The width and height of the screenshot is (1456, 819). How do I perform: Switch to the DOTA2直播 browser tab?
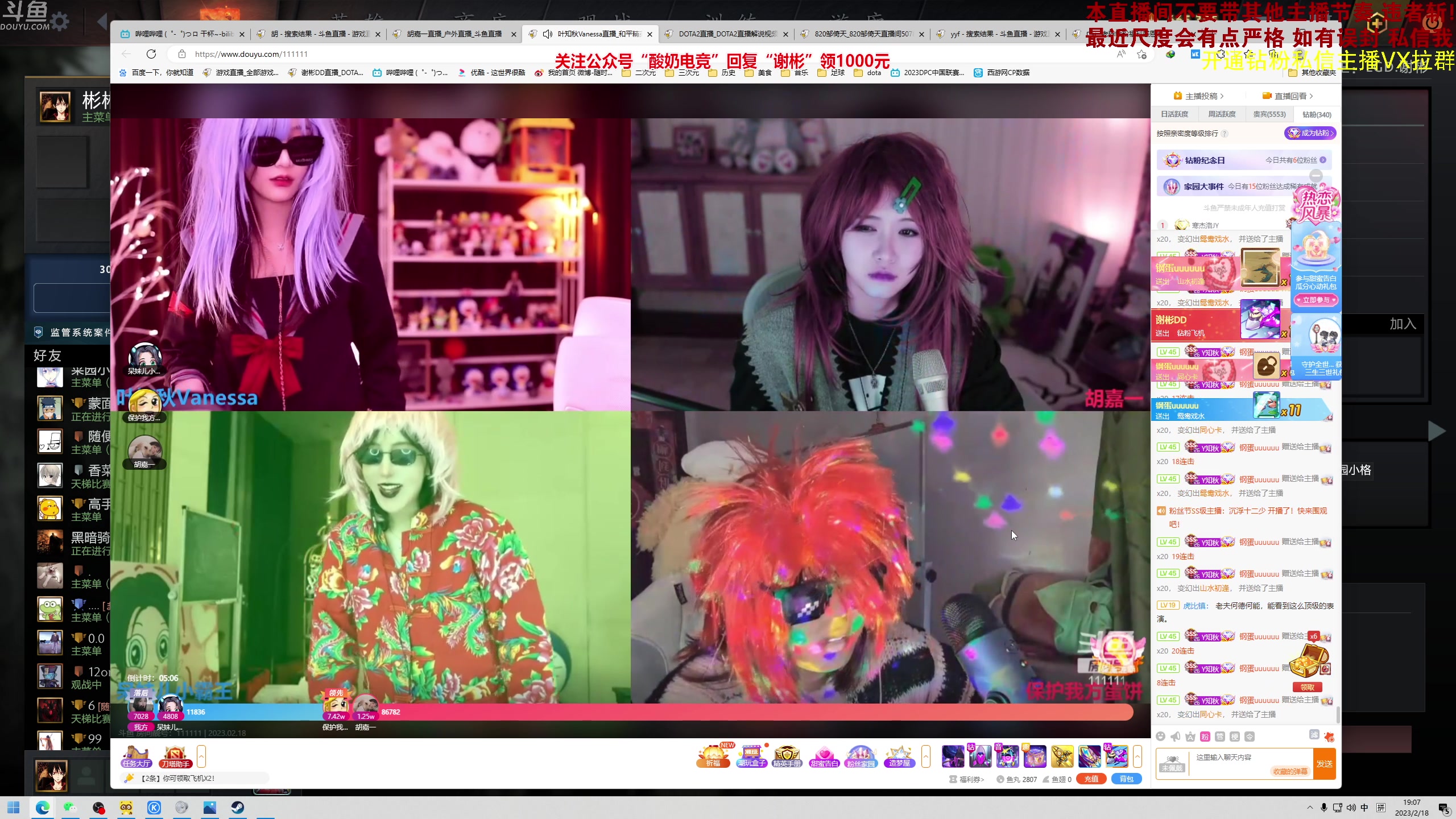pyautogui.click(x=726, y=34)
